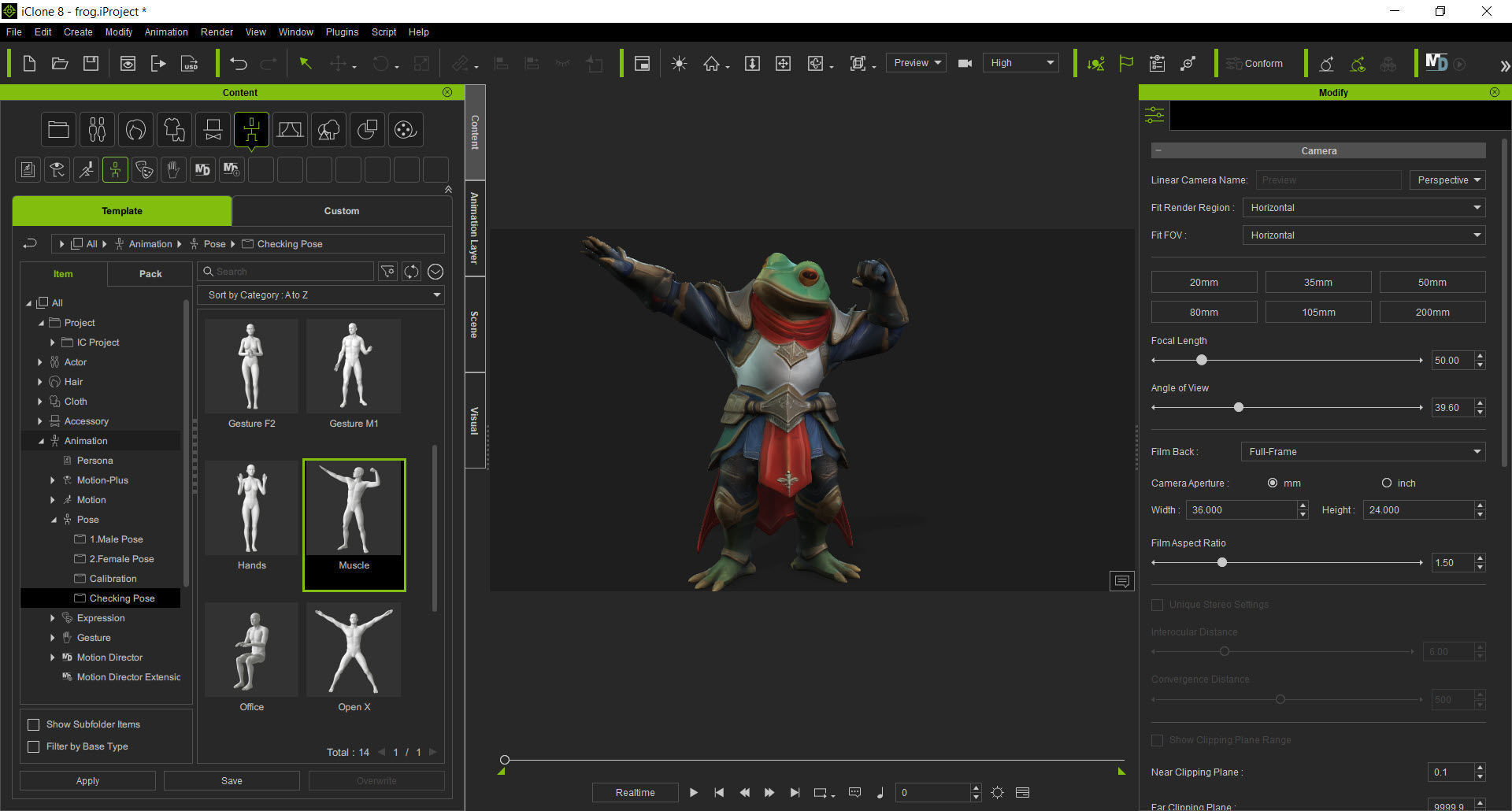Image resolution: width=1512 pixels, height=811 pixels.
Task: Open the Plugins menu
Action: pos(342,32)
